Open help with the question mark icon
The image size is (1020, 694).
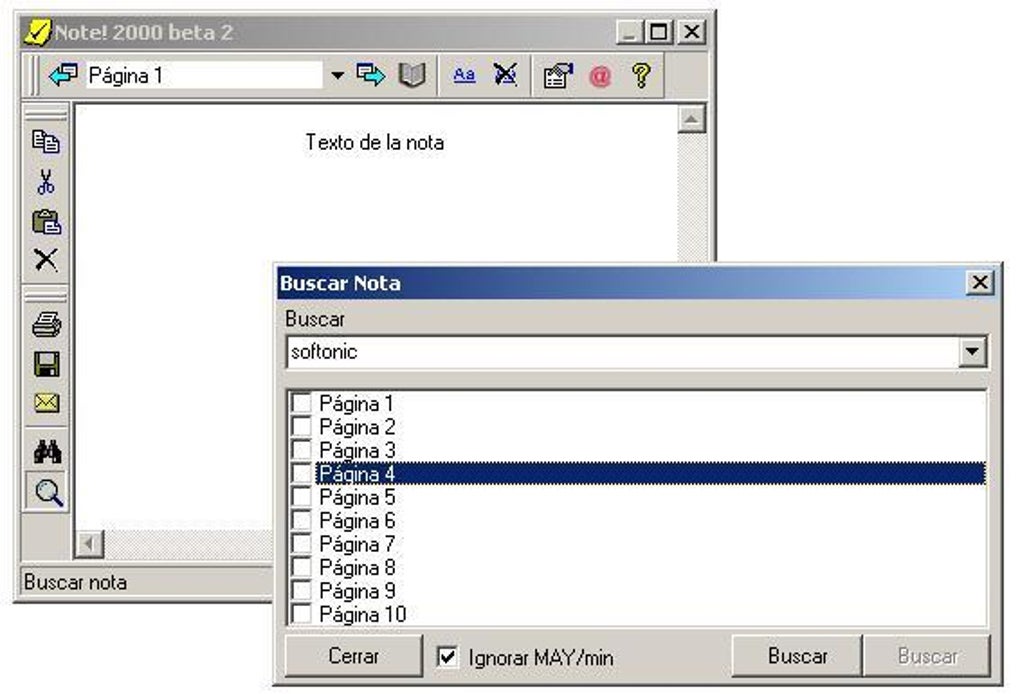click(x=641, y=74)
